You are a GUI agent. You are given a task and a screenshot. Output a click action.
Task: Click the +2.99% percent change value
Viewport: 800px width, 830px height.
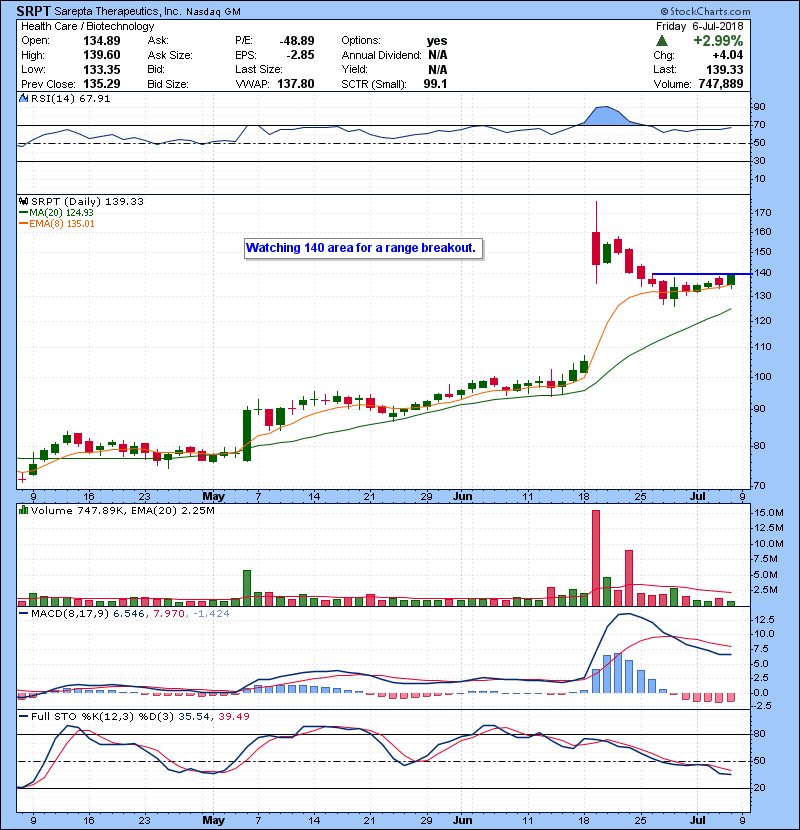point(718,41)
